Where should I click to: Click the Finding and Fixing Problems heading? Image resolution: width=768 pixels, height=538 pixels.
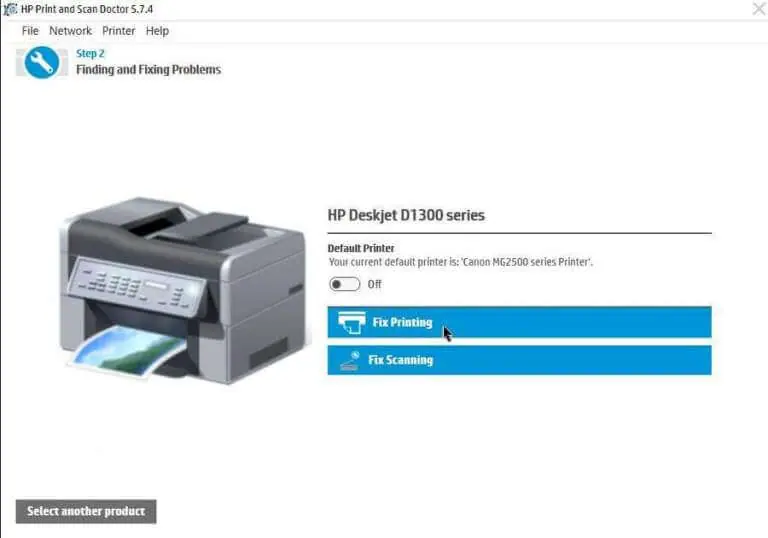[x=148, y=70]
